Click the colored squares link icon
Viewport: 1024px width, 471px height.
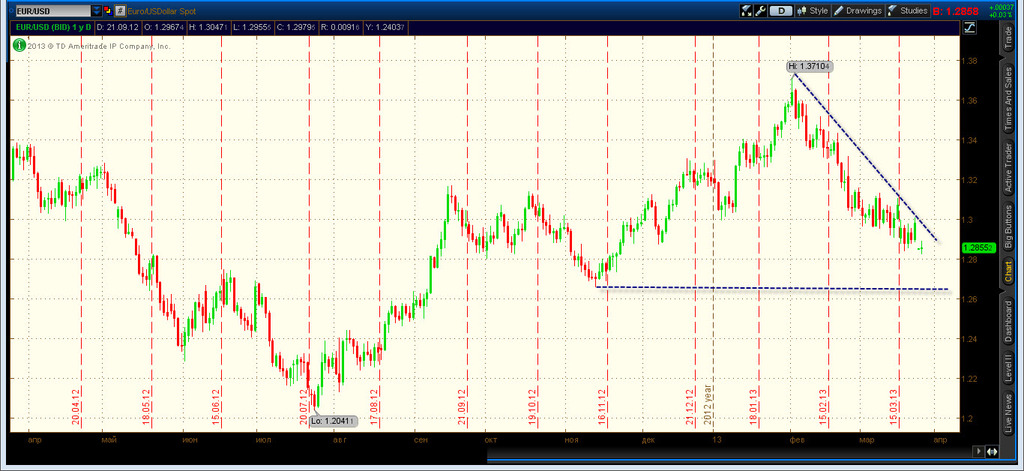108,11
